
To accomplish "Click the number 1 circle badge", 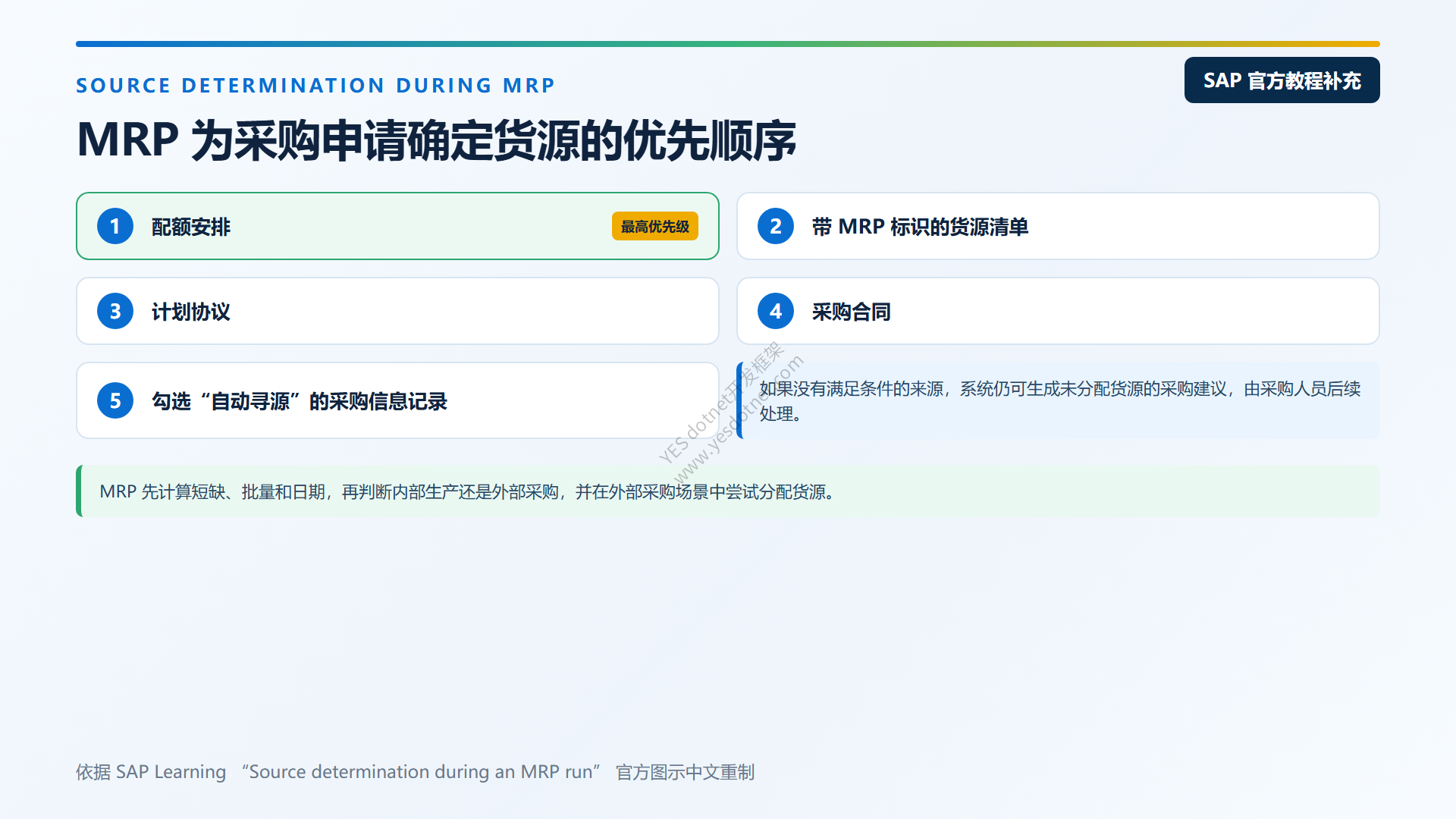I will click(115, 226).
